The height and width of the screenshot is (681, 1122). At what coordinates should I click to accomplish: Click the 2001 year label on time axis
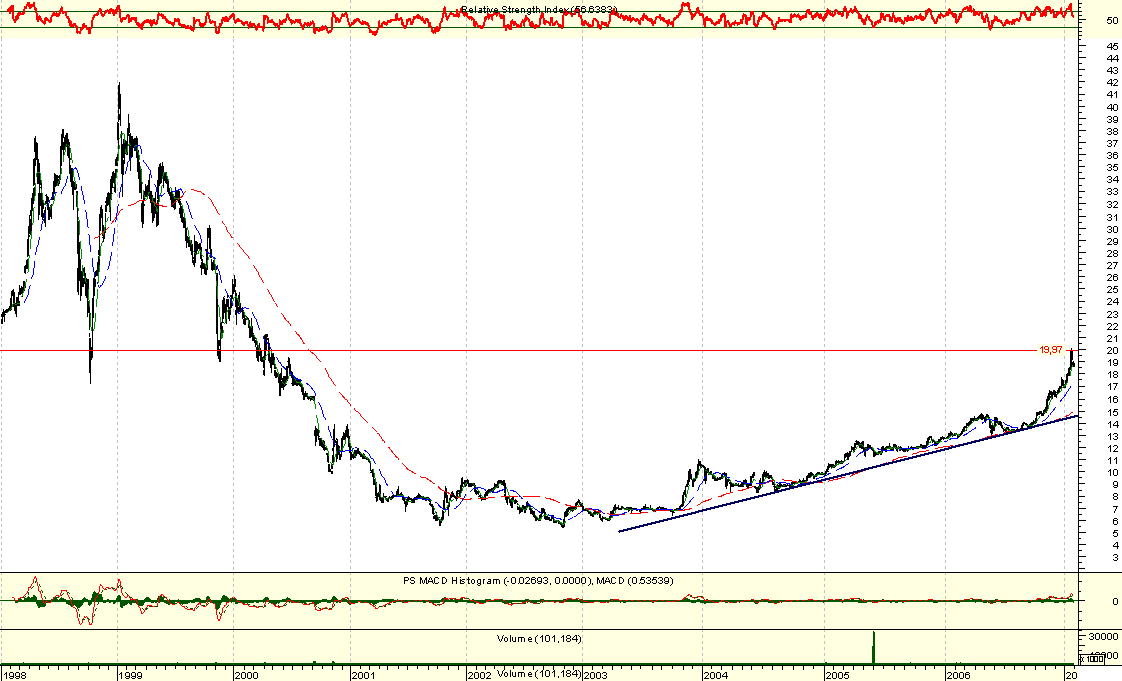tap(364, 675)
